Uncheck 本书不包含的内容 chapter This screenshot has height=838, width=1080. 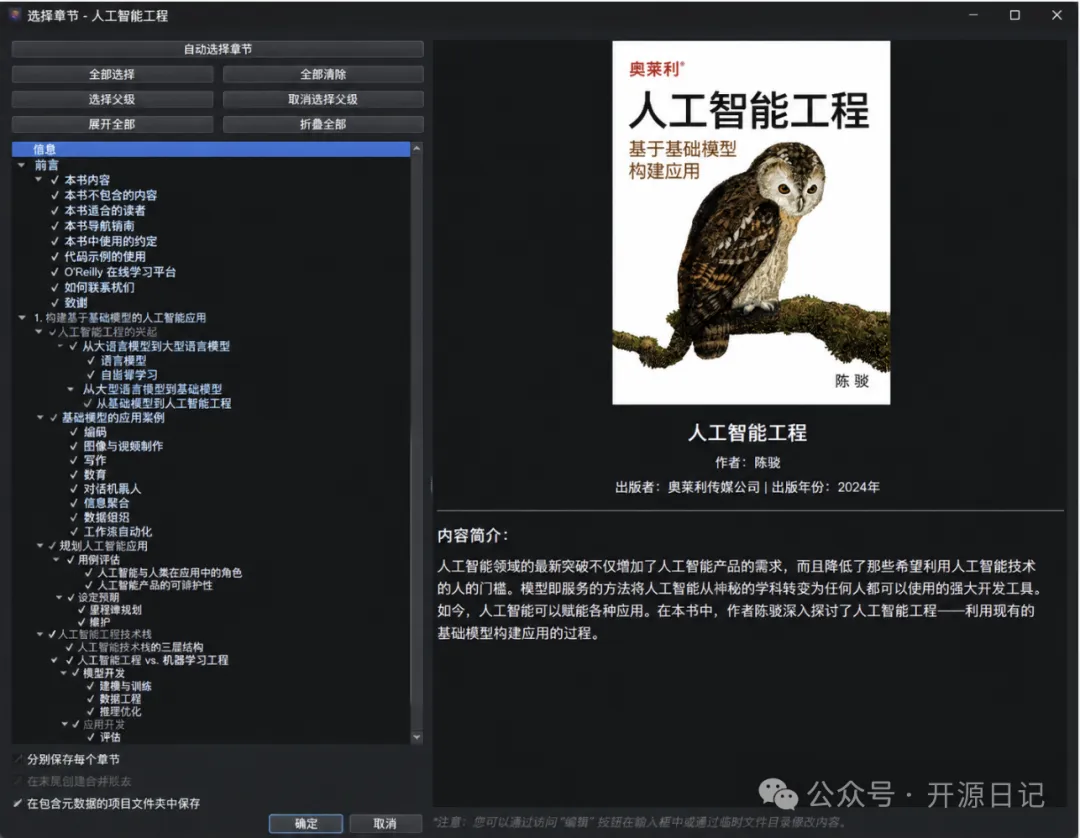[55, 196]
